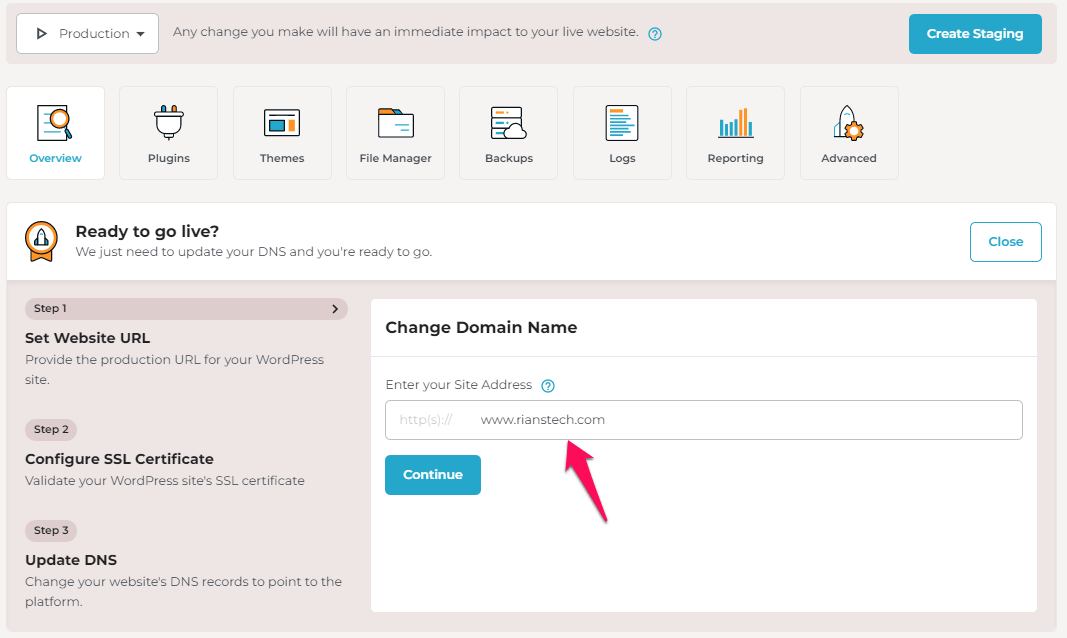Switch to the Advanced tab label
Screen dimensions: 1067x638
[x=849, y=158]
